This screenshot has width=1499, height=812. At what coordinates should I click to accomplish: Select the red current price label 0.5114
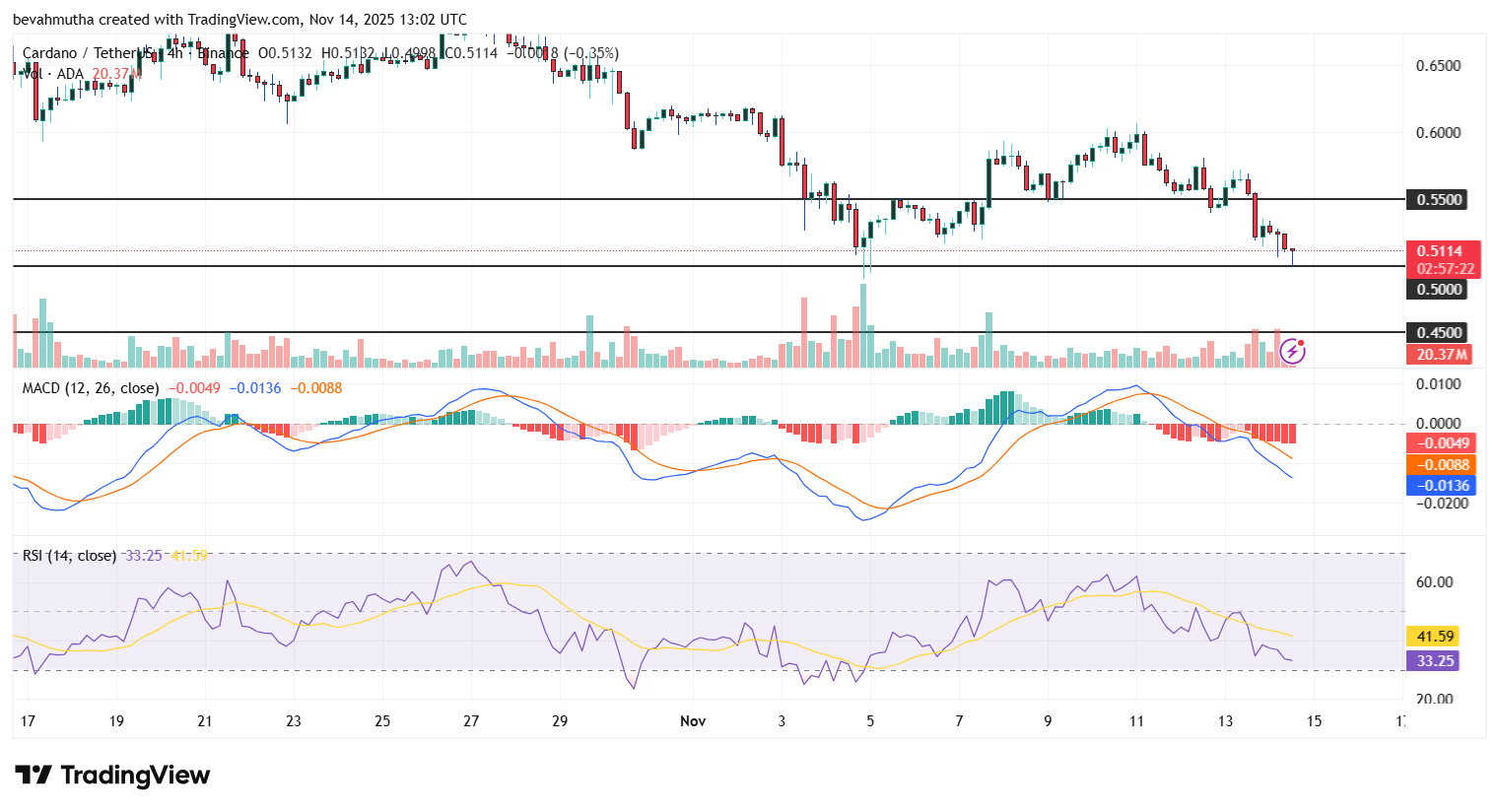(1441, 250)
